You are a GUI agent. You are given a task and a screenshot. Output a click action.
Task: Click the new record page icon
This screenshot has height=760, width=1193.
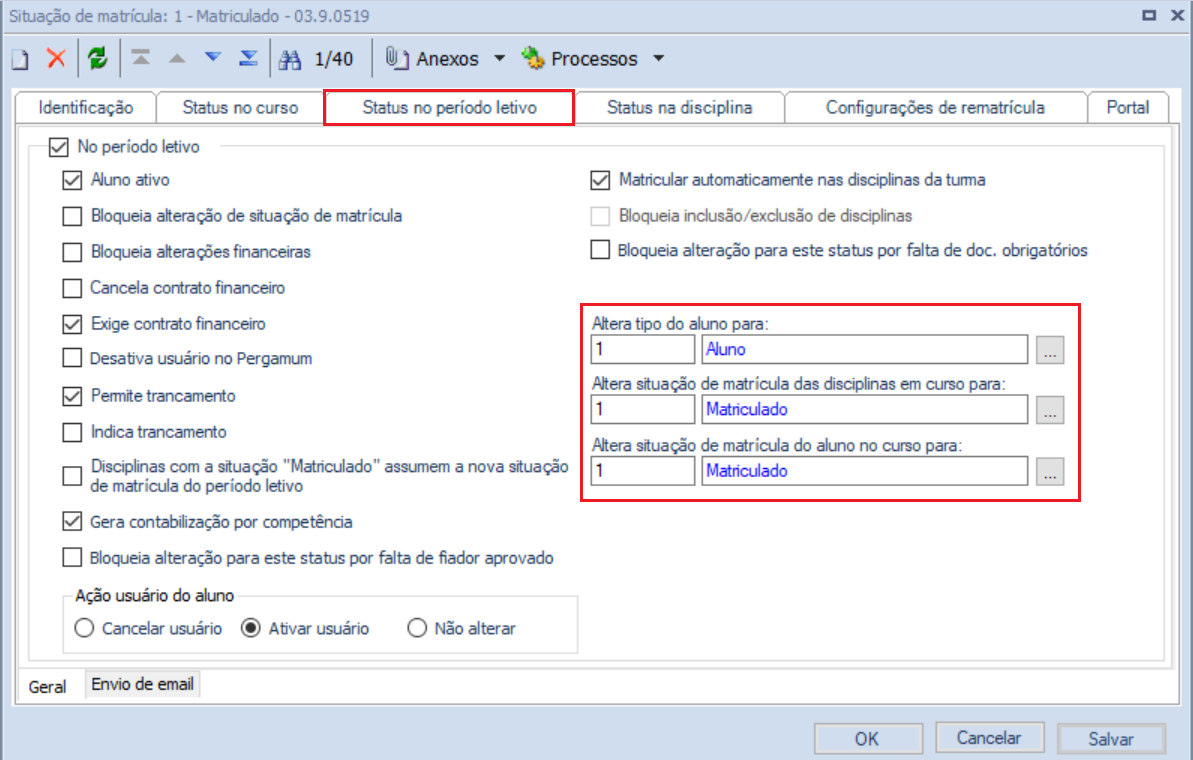(21, 59)
